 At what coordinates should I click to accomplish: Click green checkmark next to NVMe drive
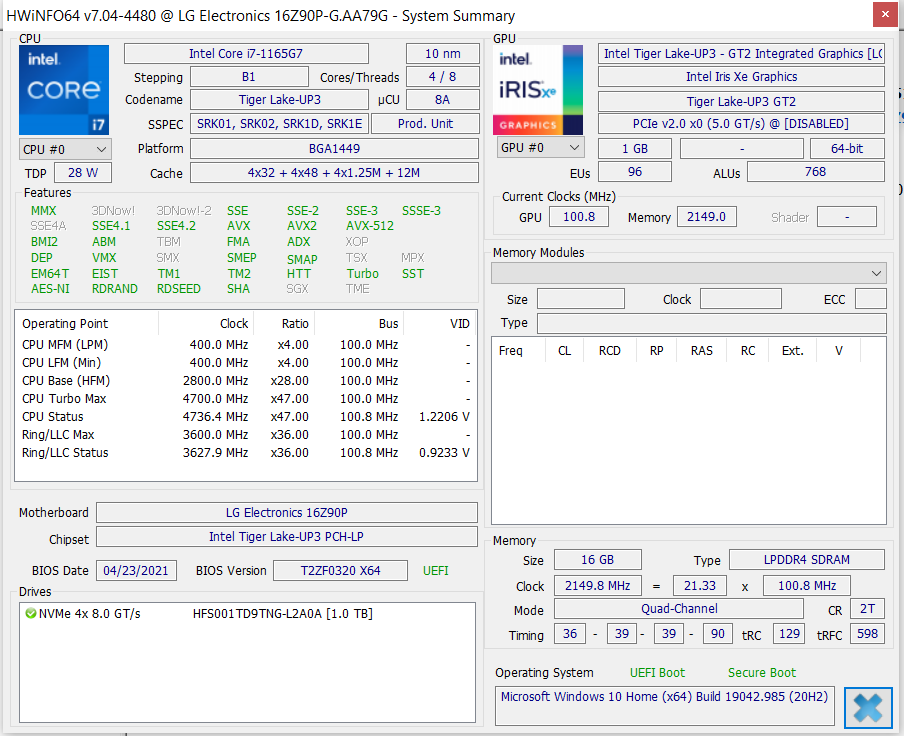(31, 613)
